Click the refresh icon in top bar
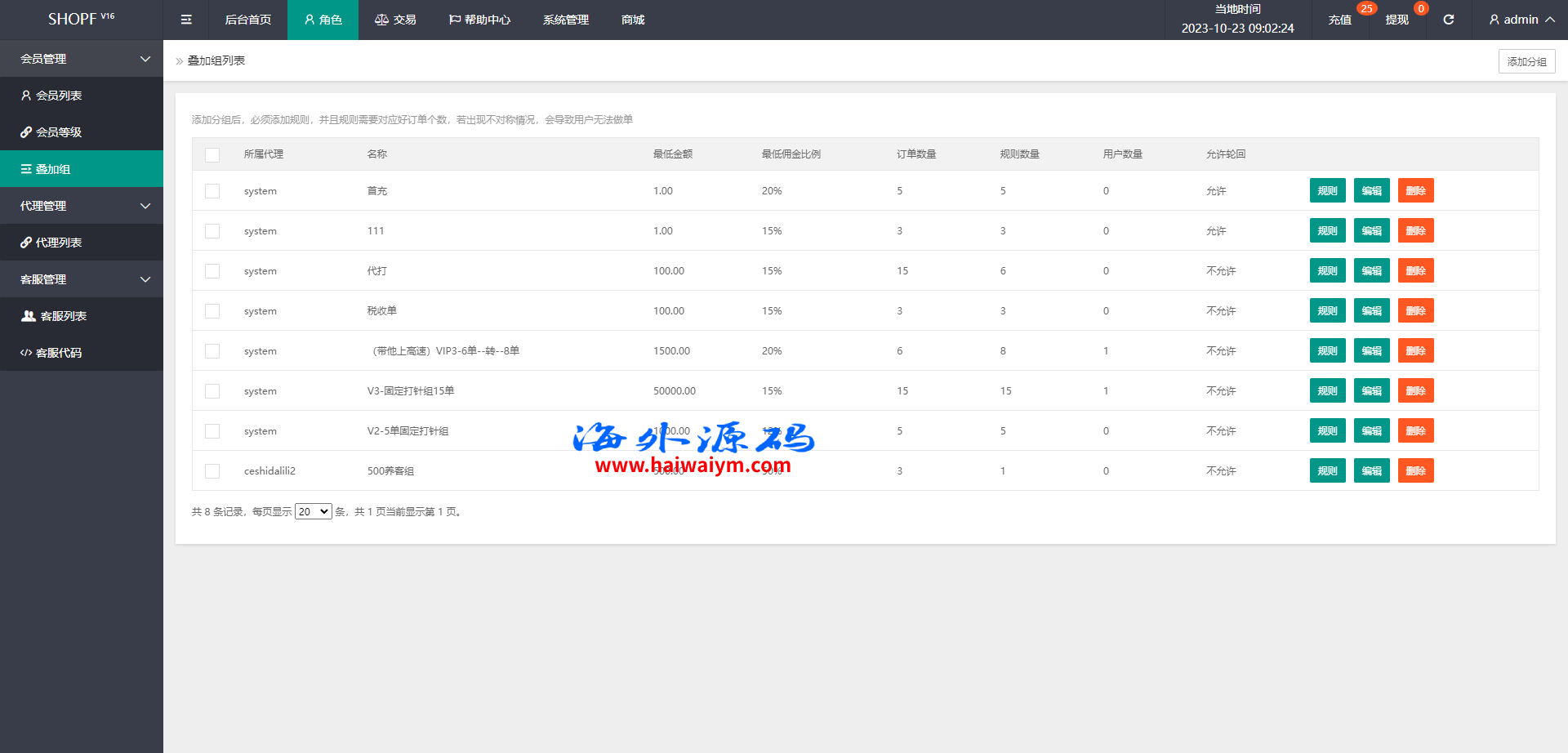The height and width of the screenshot is (753, 1568). pos(1448,20)
